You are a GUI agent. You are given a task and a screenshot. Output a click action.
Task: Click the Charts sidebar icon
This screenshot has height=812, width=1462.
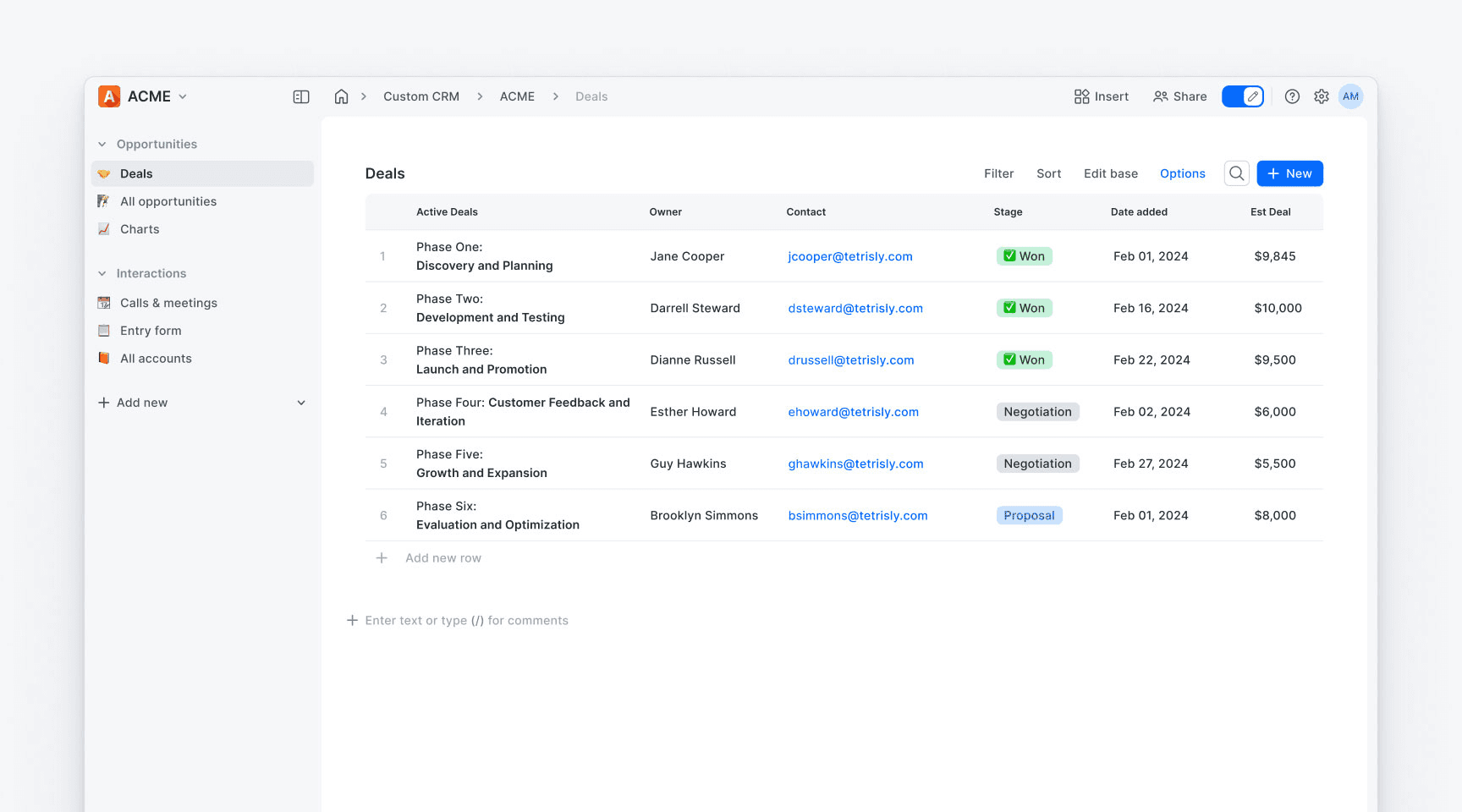point(104,229)
